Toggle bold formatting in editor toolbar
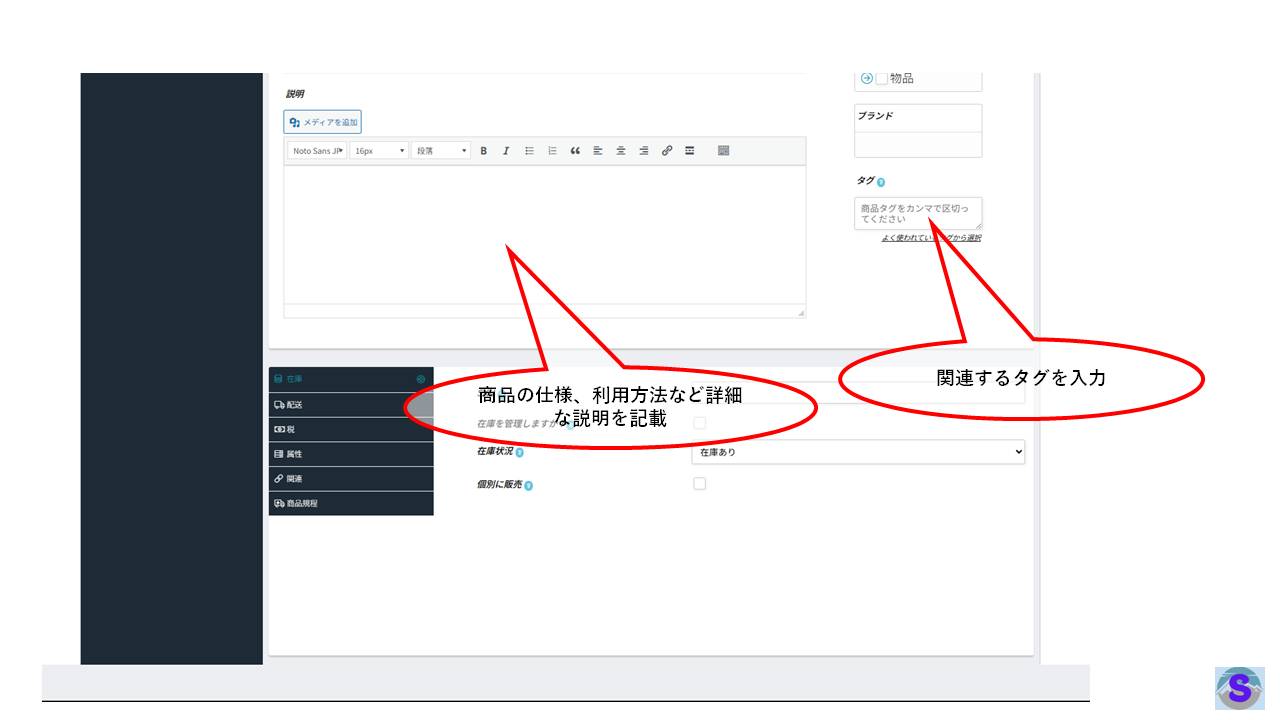1280x720 pixels. 483,151
